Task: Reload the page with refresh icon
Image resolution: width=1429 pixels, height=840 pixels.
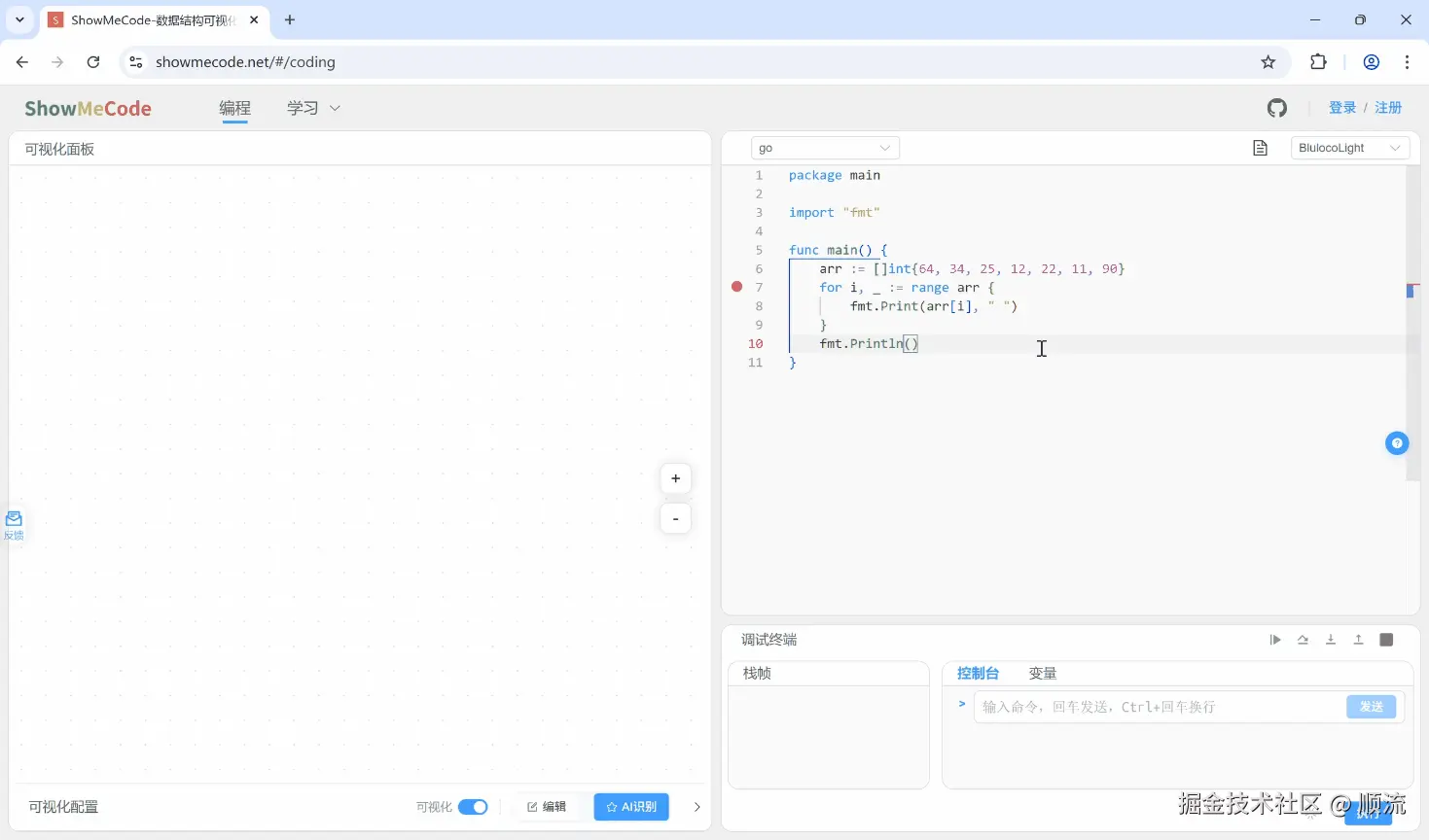Action: point(93,62)
